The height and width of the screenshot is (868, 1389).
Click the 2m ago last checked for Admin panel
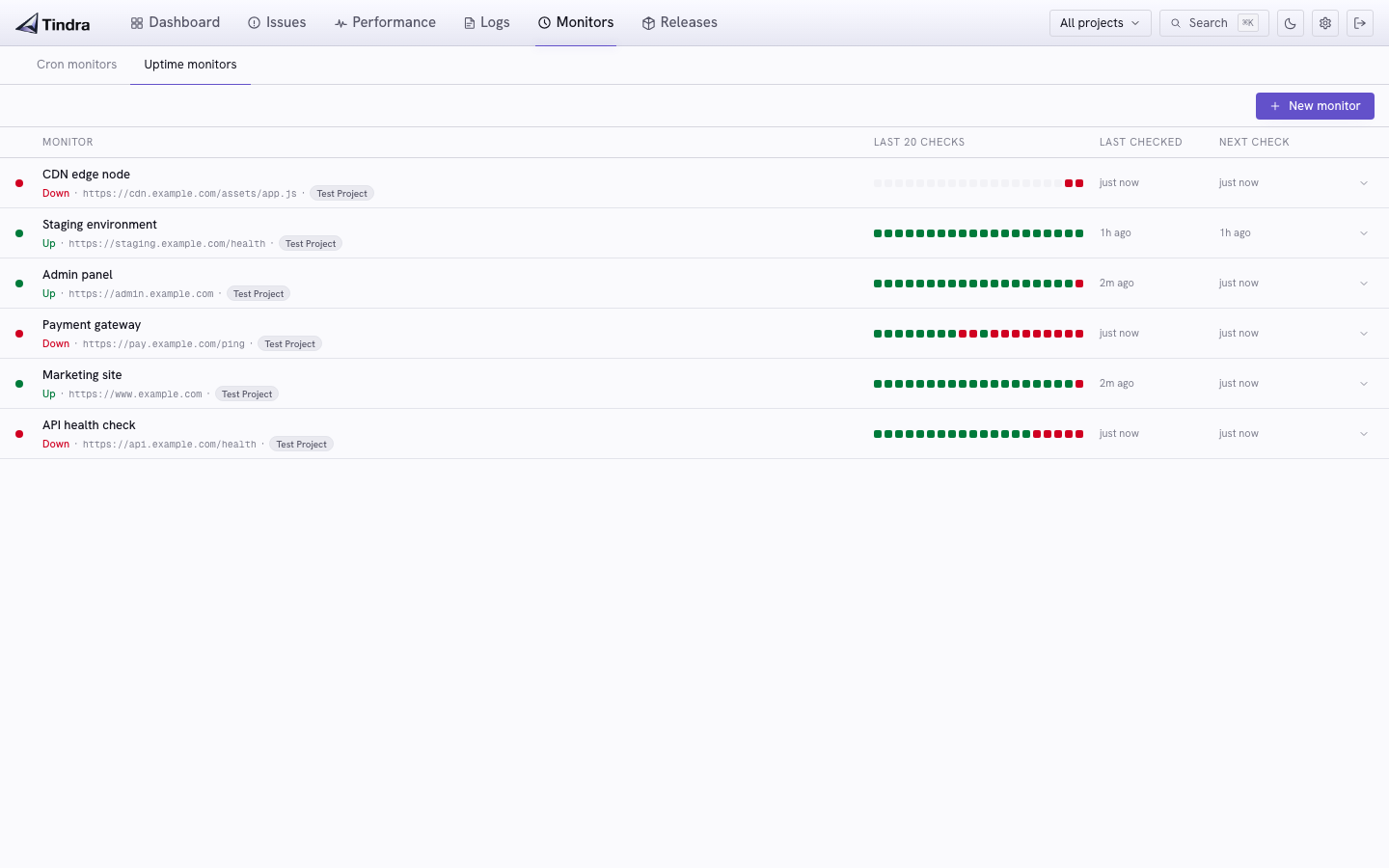[x=1117, y=284]
